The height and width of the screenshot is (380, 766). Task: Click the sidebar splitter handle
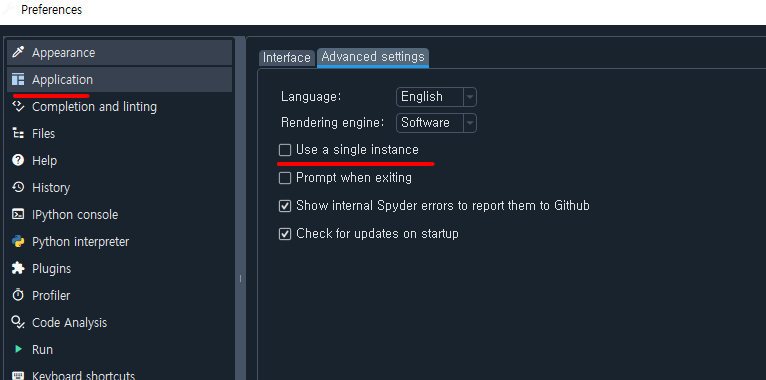(x=240, y=278)
